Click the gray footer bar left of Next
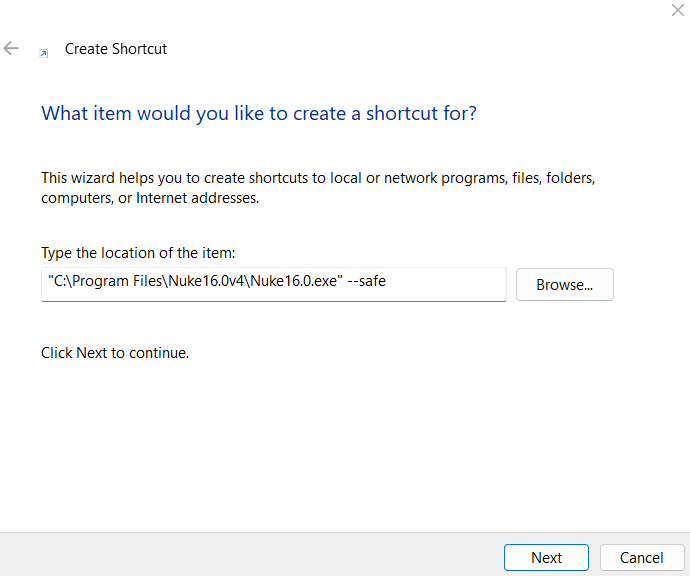Viewport: 690px width, 576px height. point(250,555)
